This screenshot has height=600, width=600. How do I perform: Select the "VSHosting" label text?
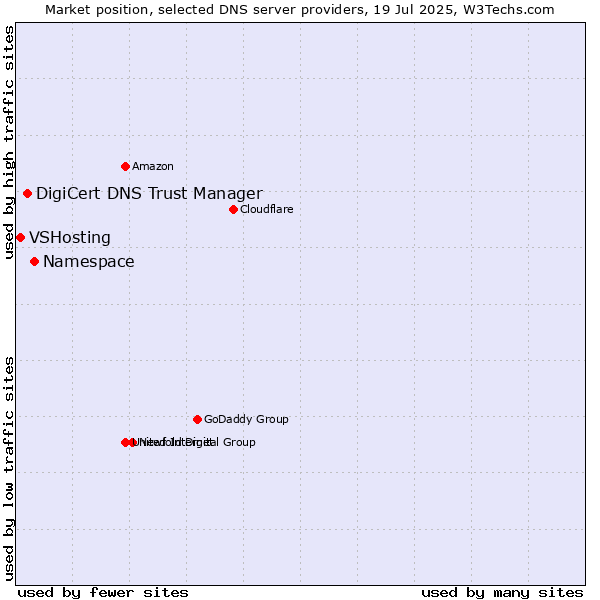coord(70,238)
